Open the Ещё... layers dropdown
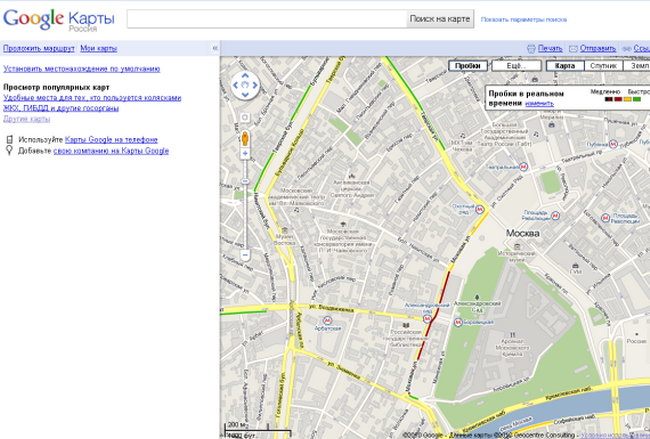Viewport: 650px width, 439px height. click(516, 65)
